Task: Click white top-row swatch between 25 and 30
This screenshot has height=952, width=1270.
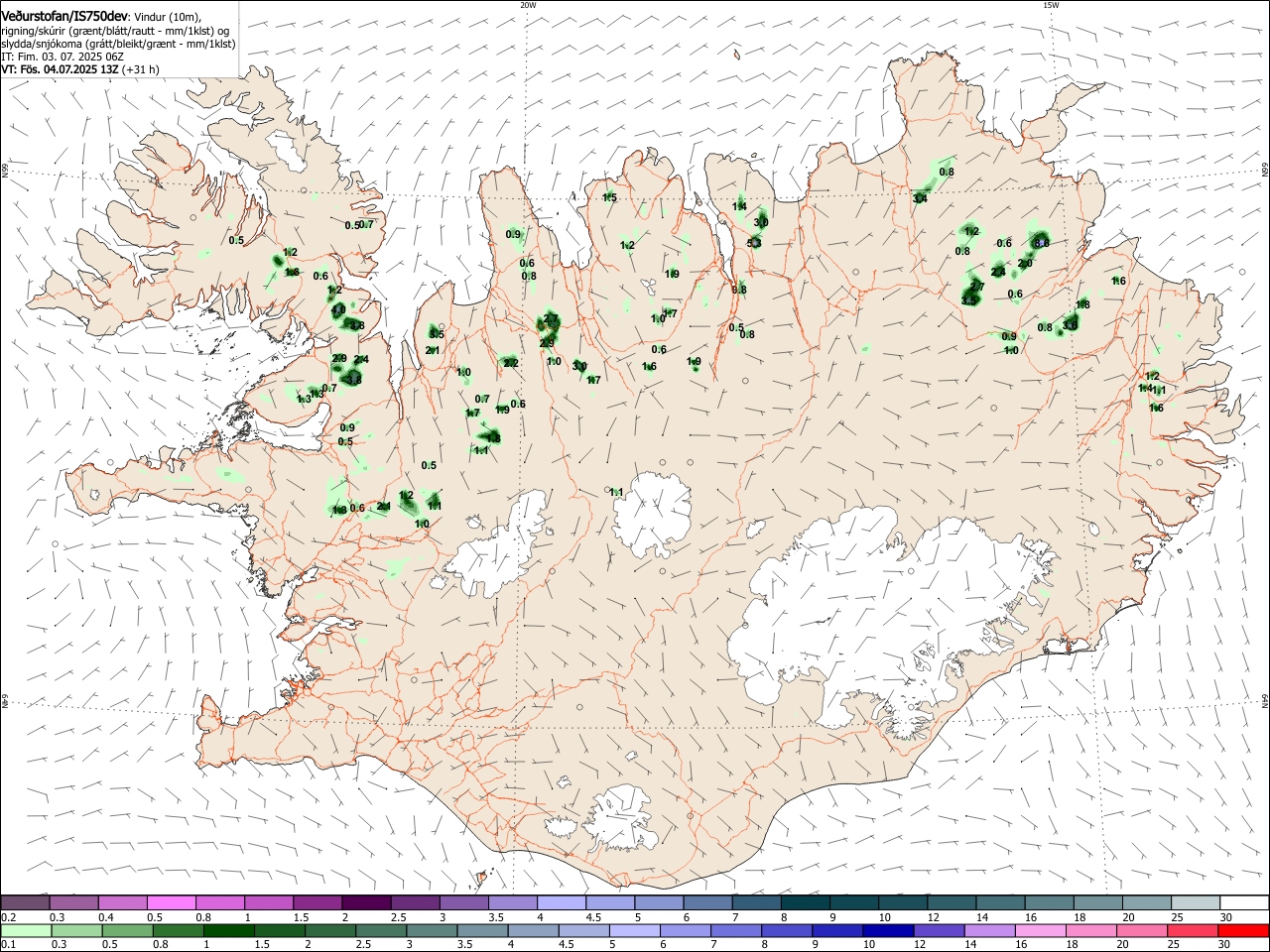Action: pos(1196,903)
